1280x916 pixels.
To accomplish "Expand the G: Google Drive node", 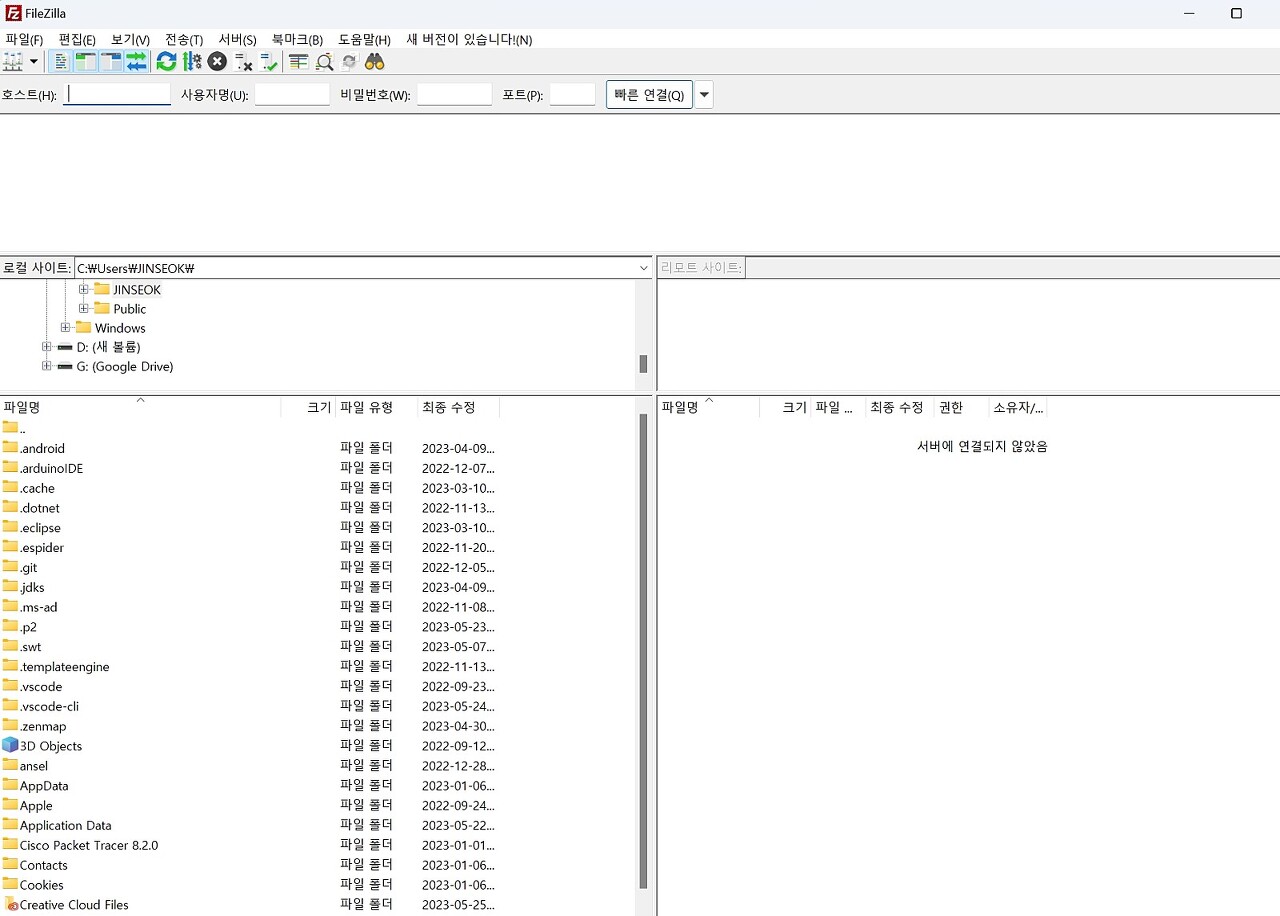I will 46,366.
